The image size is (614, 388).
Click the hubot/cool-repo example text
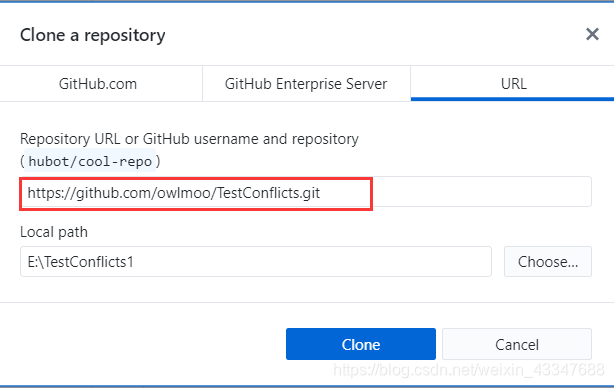pyautogui.click(x=90, y=161)
